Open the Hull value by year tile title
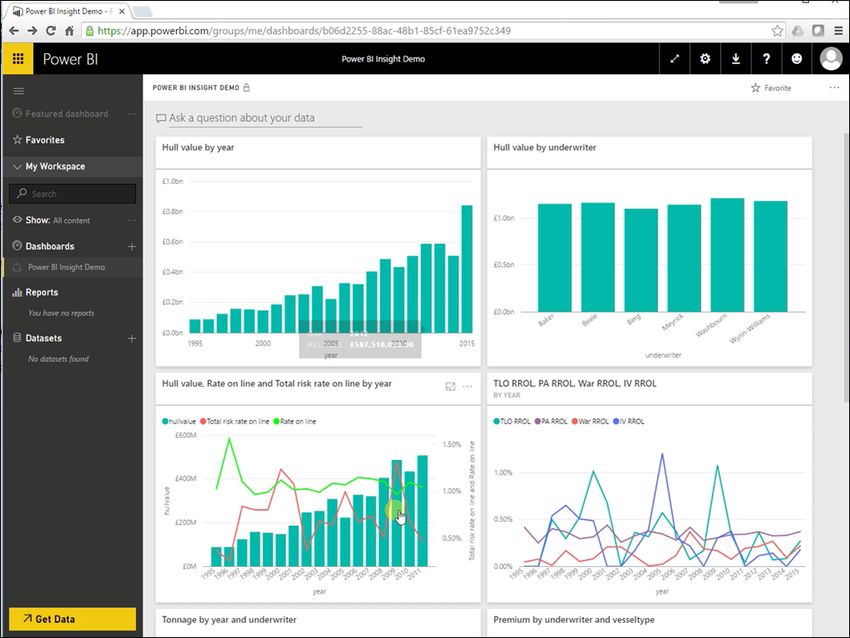This screenshot has width=850, height=638. tap(198, 147)
